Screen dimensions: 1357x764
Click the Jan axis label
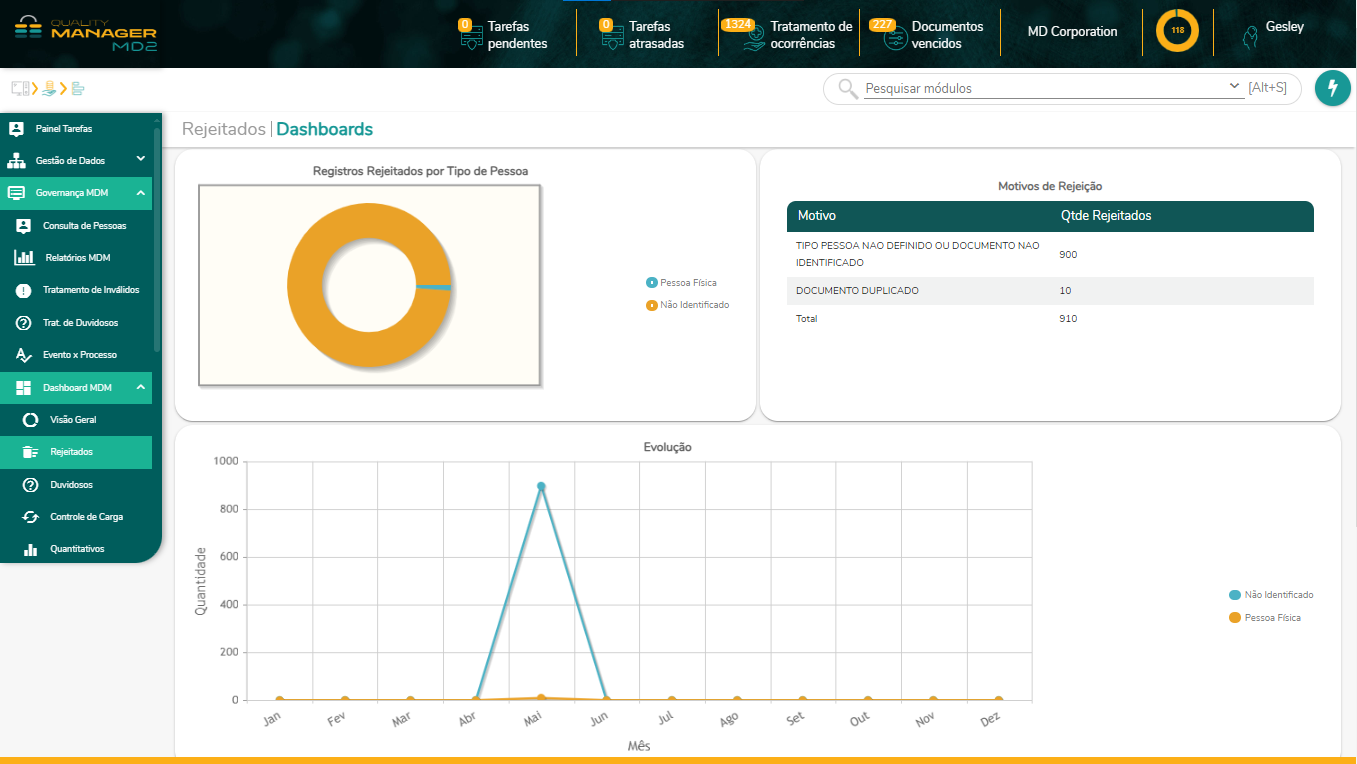(x=272, y=719)
